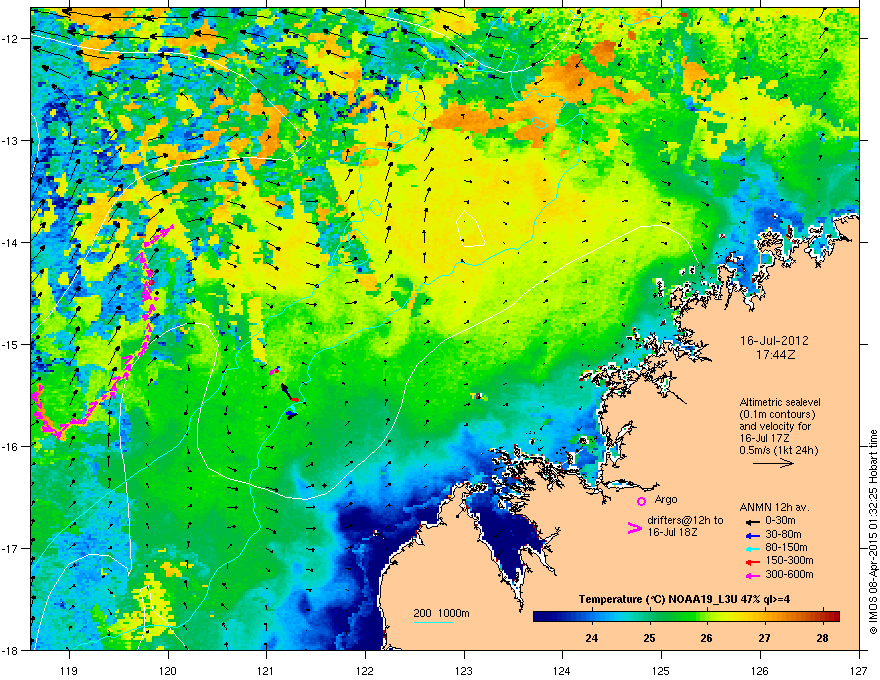Click the longitude axis label 123

464,670
